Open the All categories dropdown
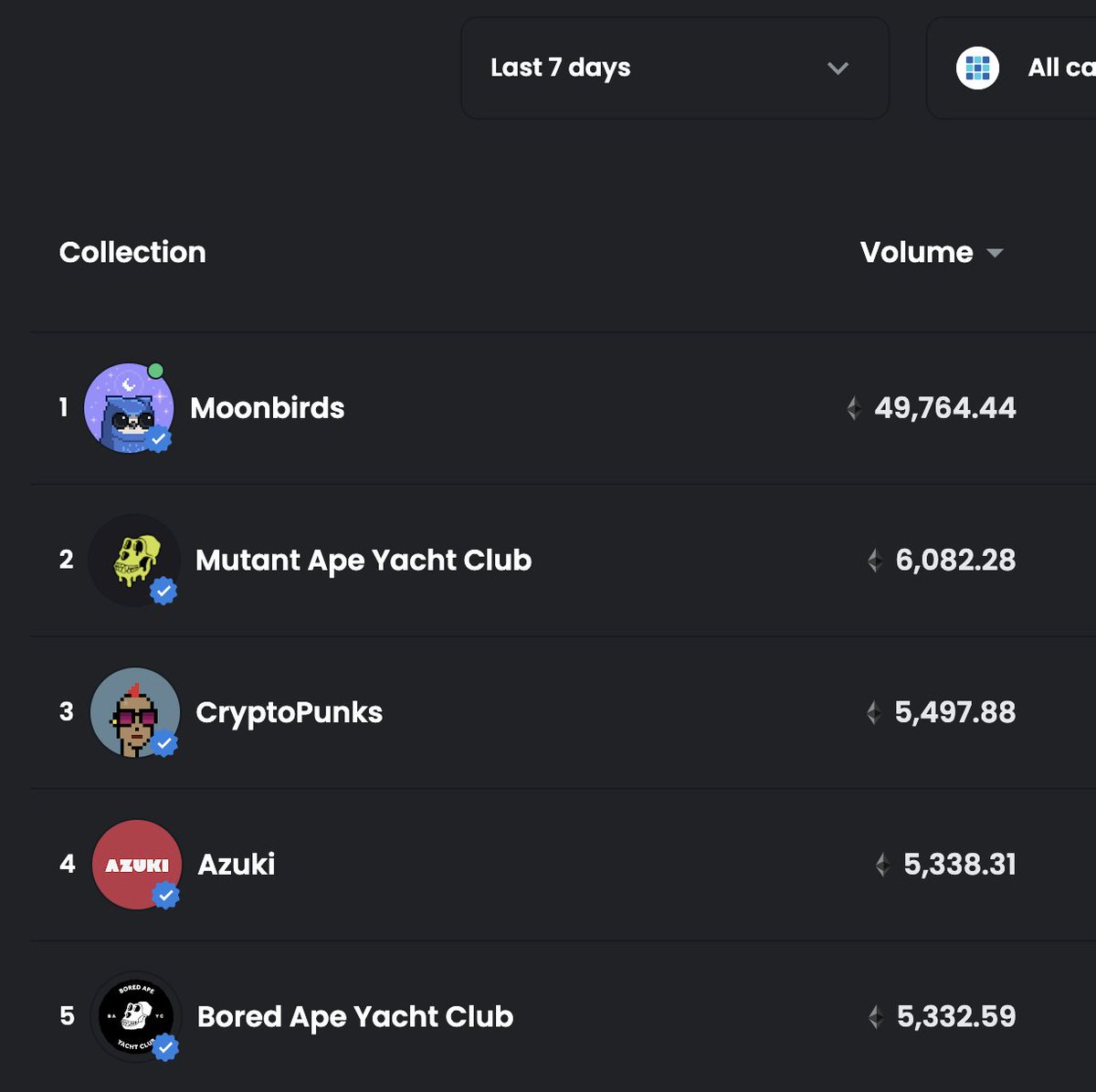The height and width of the screenshot is (1092, 1096). coord(1012,68)
